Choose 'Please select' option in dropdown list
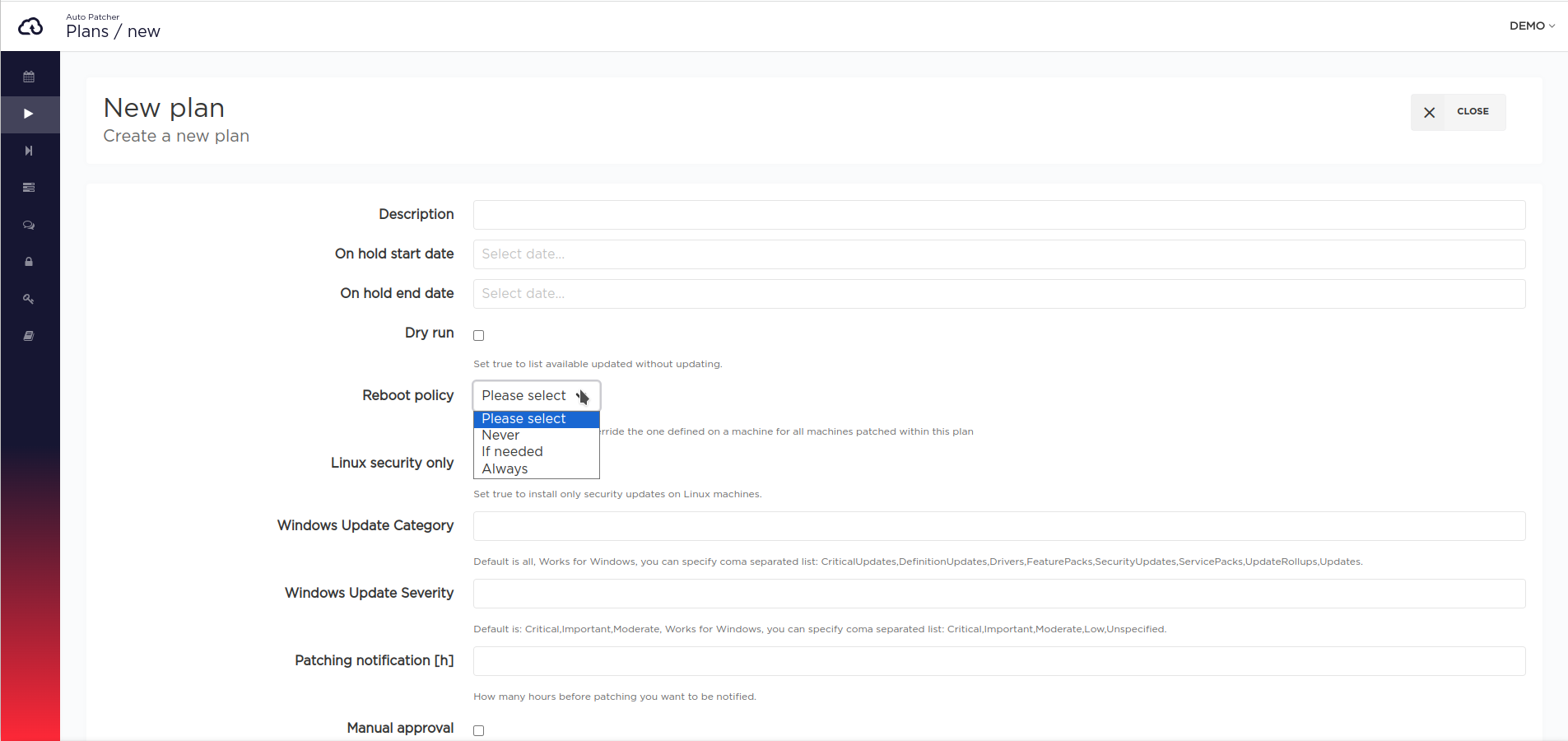Viewport: 1568px width, 741px height. point(537,419)
